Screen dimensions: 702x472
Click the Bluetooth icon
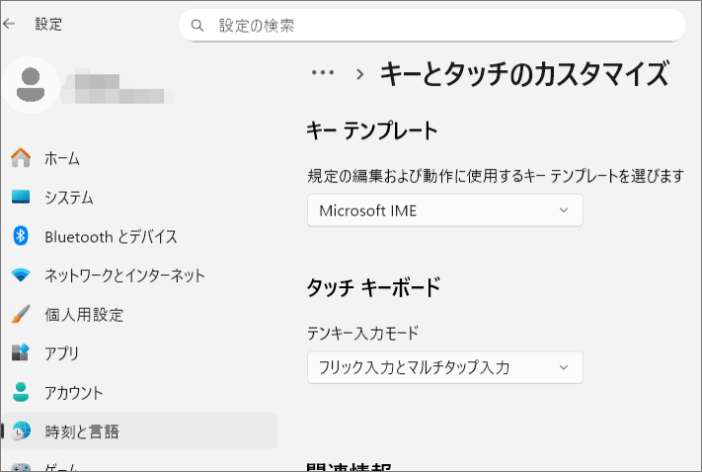(21, 236)
